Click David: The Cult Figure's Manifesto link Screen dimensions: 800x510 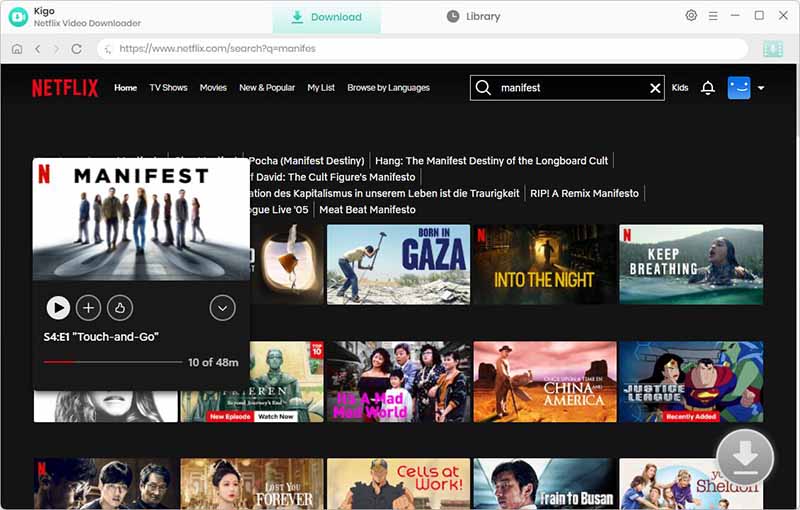(x=332, y=177)
